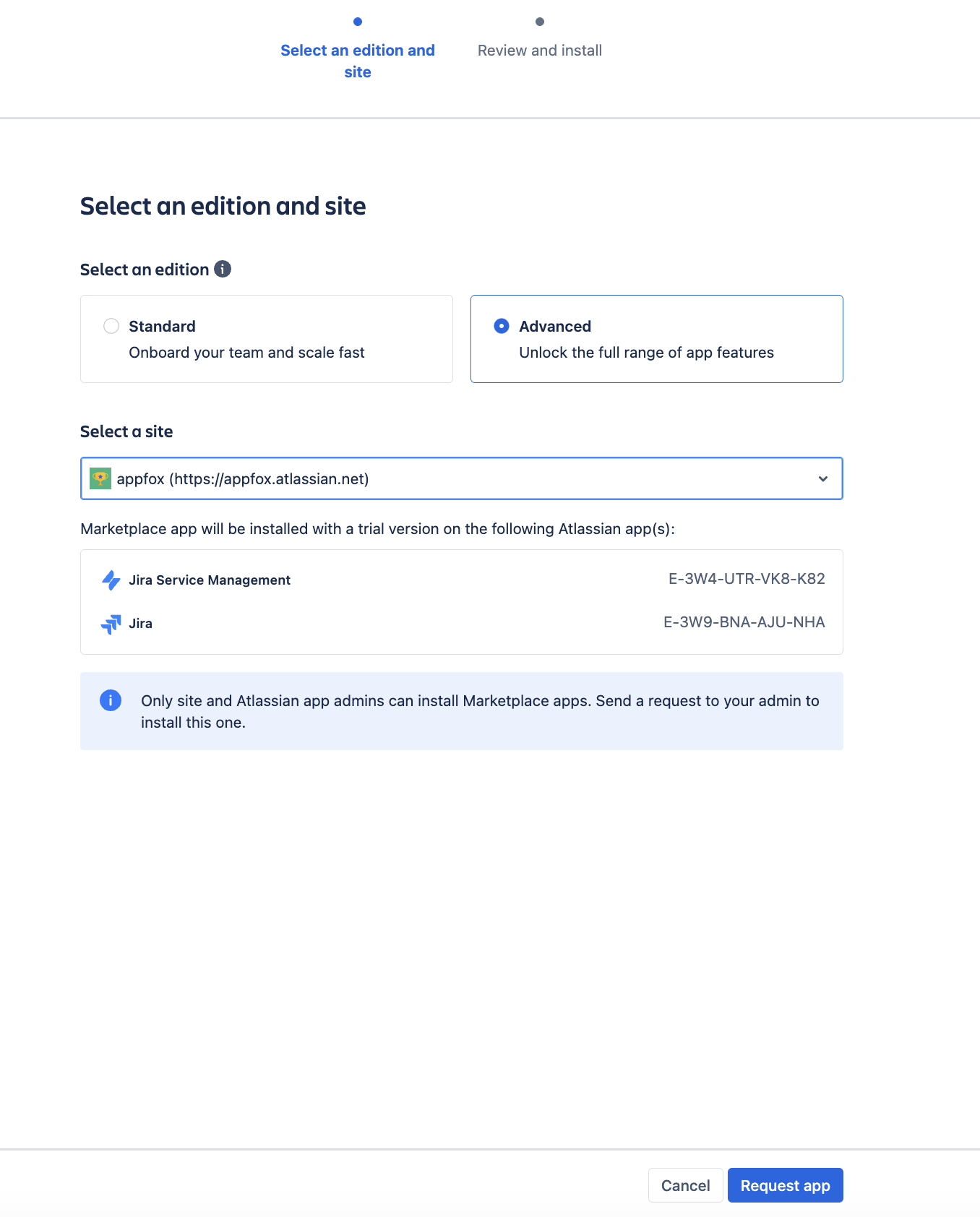The image size is (980, 1217).
Task: Select the Advanced edition radio button
Action: pyautogui.click(x=502, y=326)
